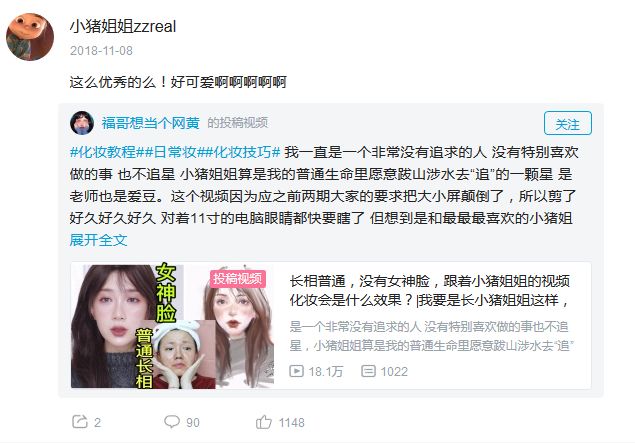Open 小猪姐姐zzreal's profile avatar
The height and width of the screenshot is (443, 635).
click(x=30, y=37)
